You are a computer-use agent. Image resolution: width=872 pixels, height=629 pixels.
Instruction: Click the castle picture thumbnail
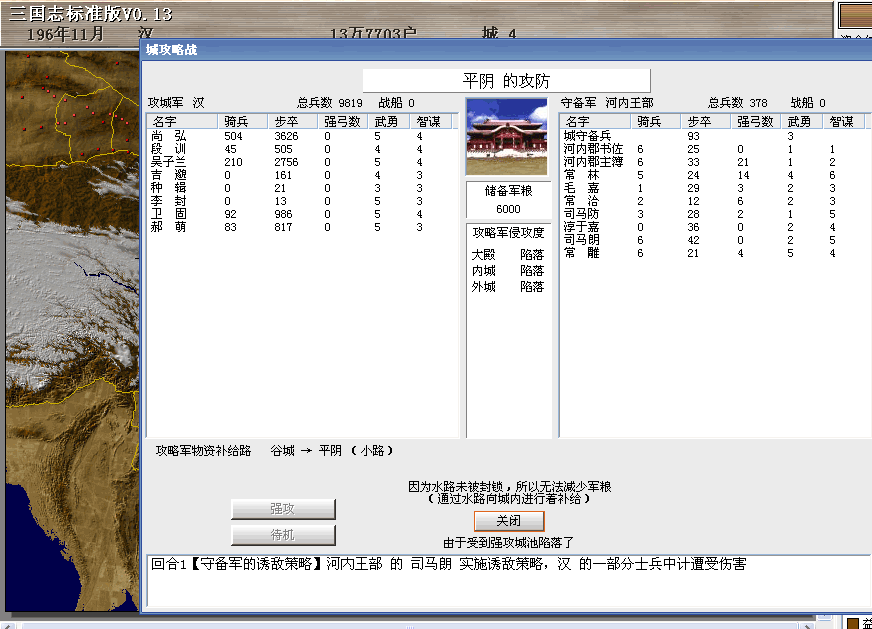pos(507,137)
